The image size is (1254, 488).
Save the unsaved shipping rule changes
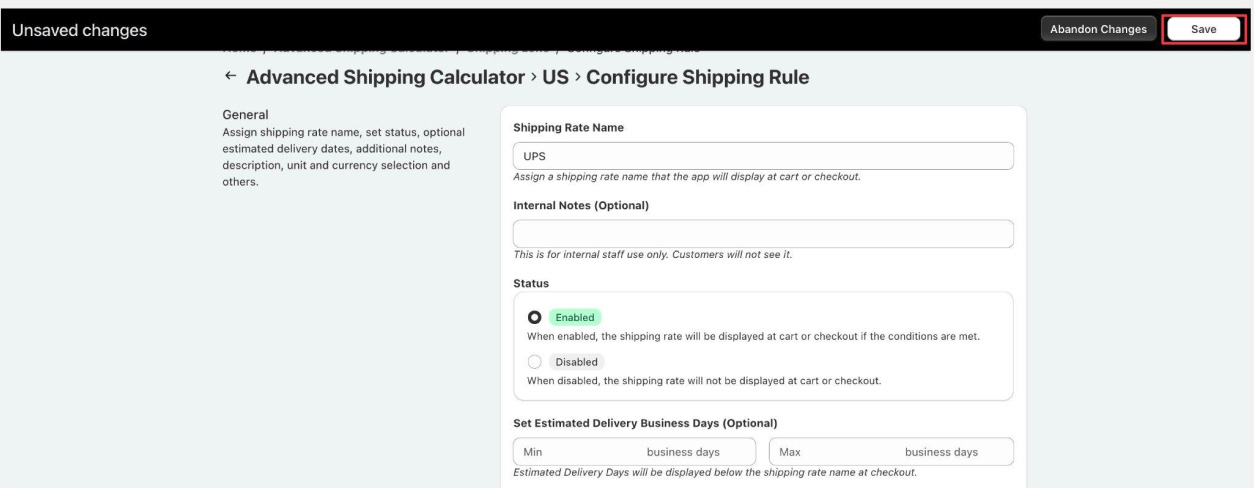point(1203,29)
